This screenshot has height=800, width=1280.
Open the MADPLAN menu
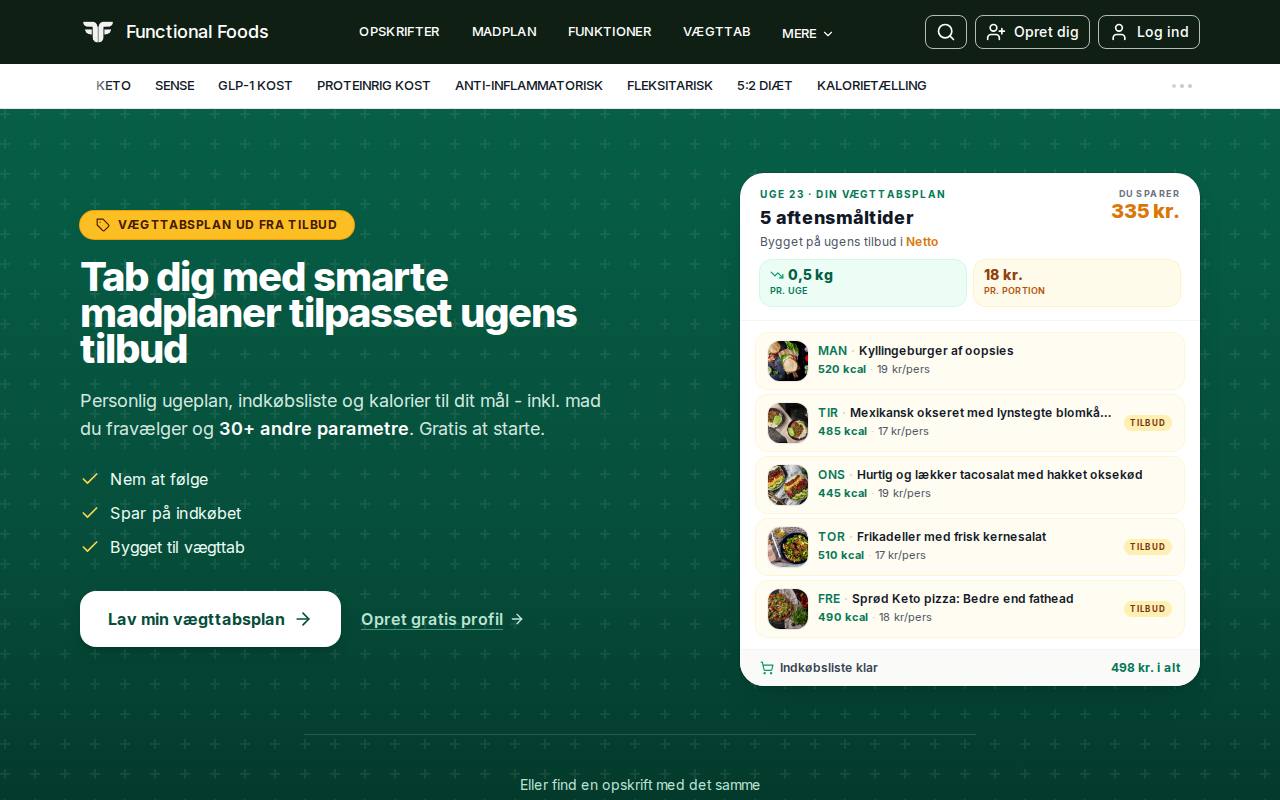[x=504, y=32]
